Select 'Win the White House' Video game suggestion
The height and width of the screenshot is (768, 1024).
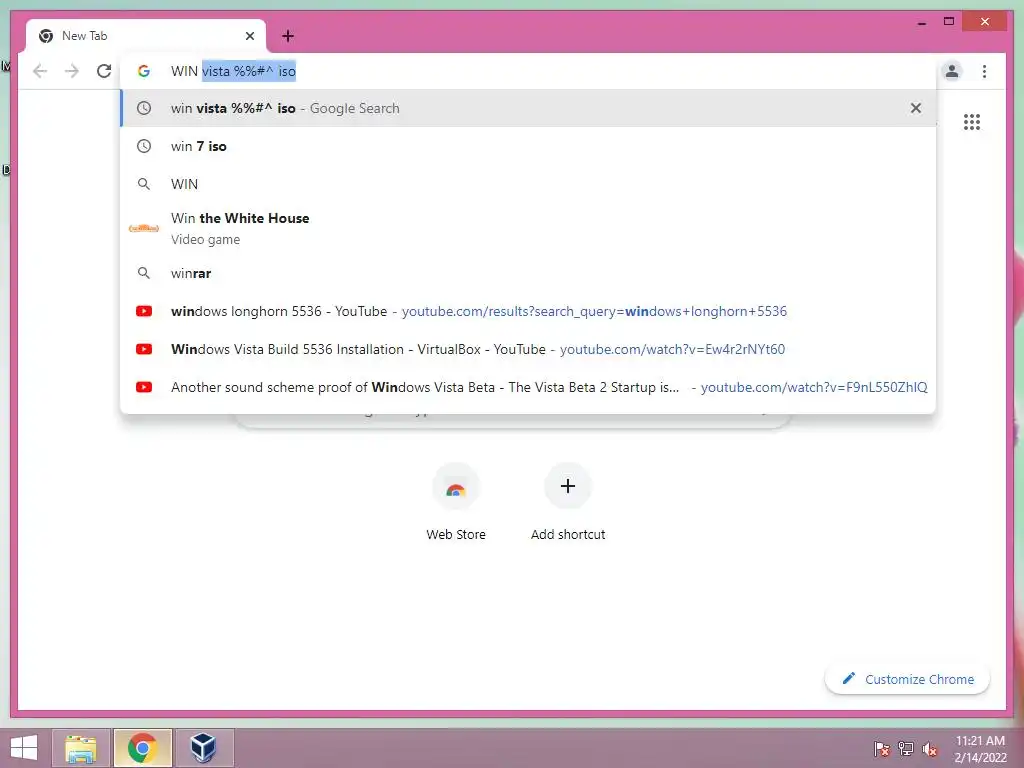(528, 229)
